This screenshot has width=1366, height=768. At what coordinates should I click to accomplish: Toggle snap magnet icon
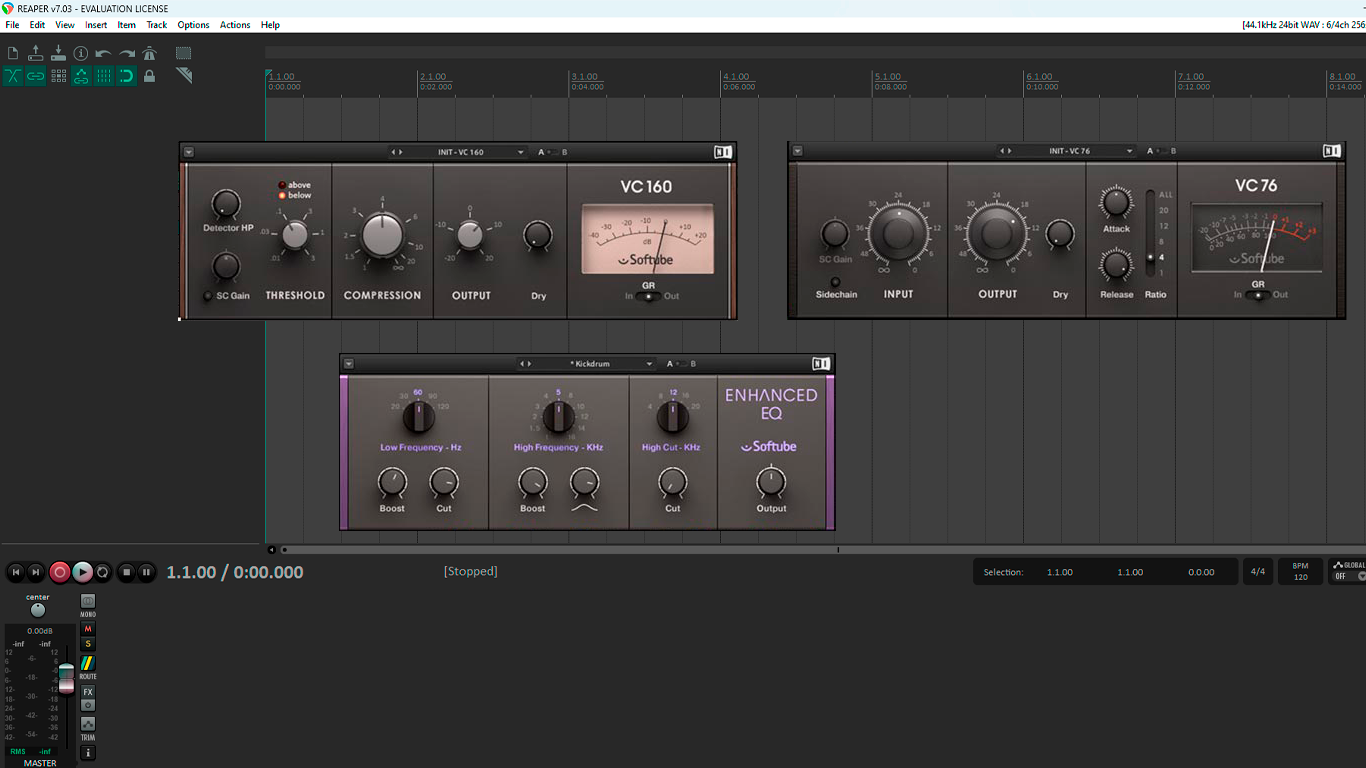[x=127, y=76]
